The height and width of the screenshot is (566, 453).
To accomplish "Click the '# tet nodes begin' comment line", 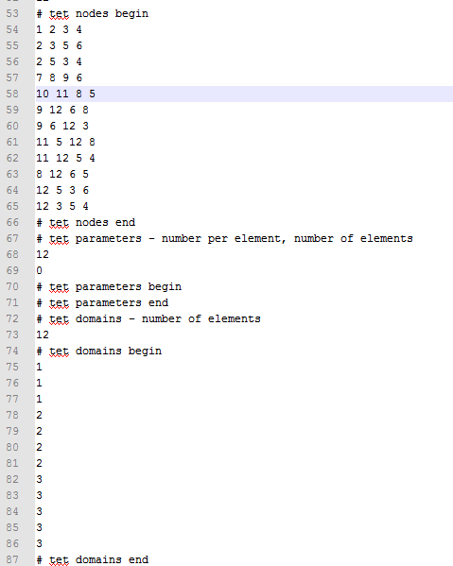I will point(92,14).
